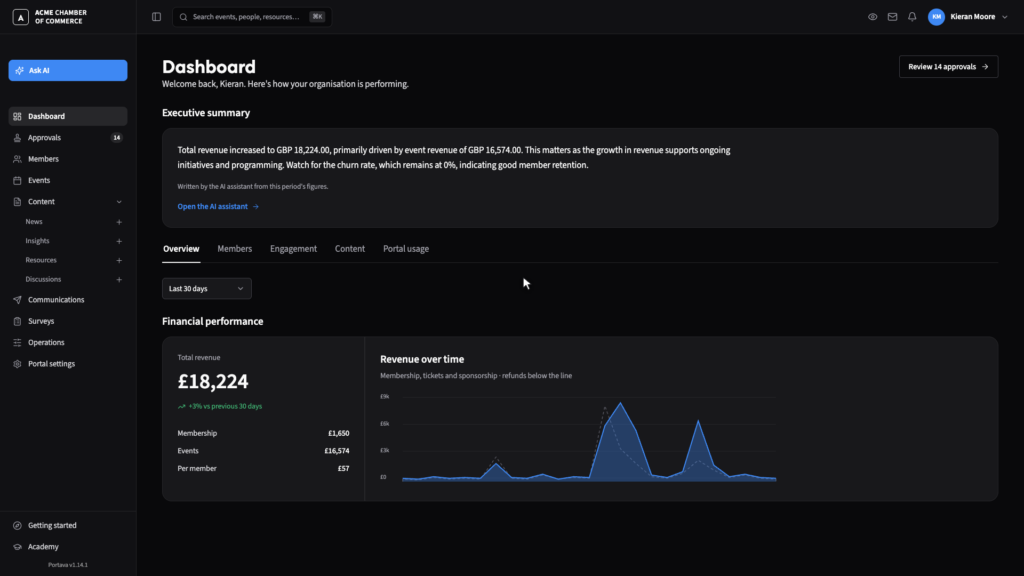Open Members in the sidebar

coord(68,159)
